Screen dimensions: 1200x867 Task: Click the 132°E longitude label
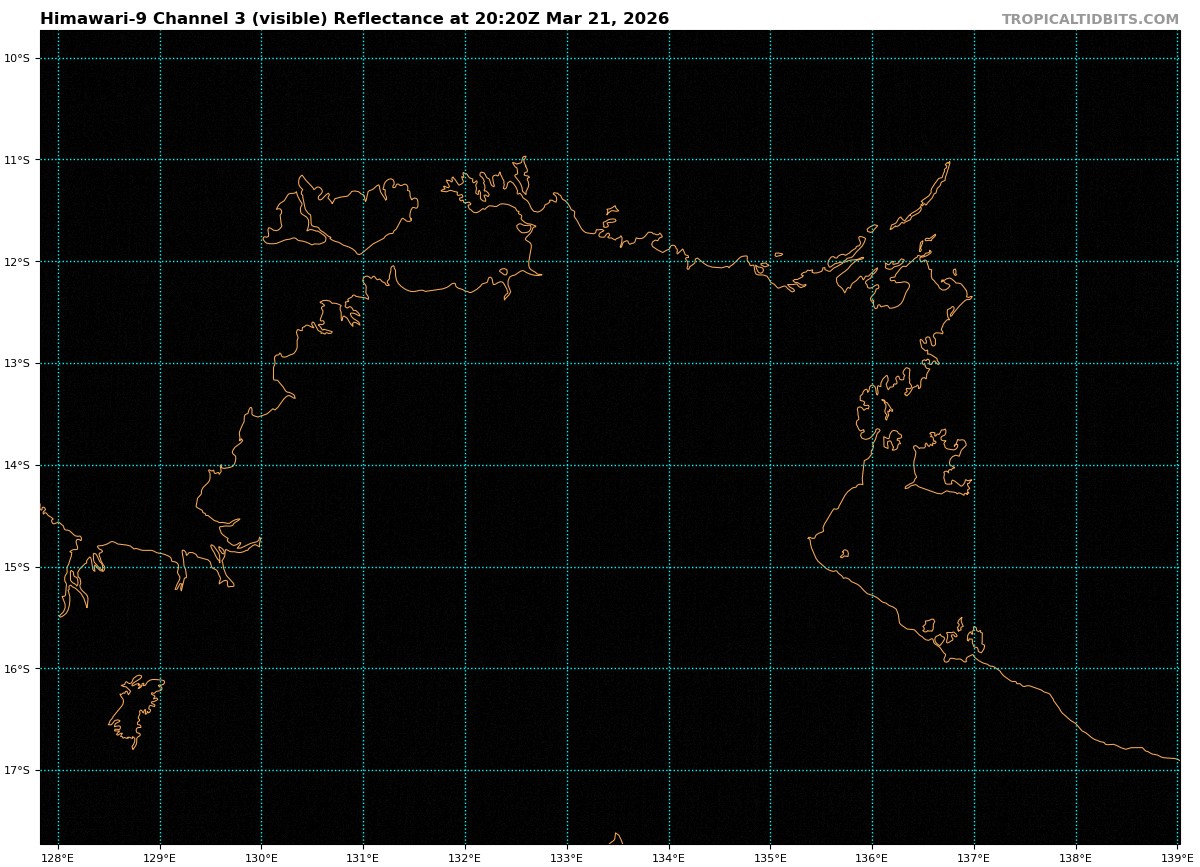click(x=465, y=858)
